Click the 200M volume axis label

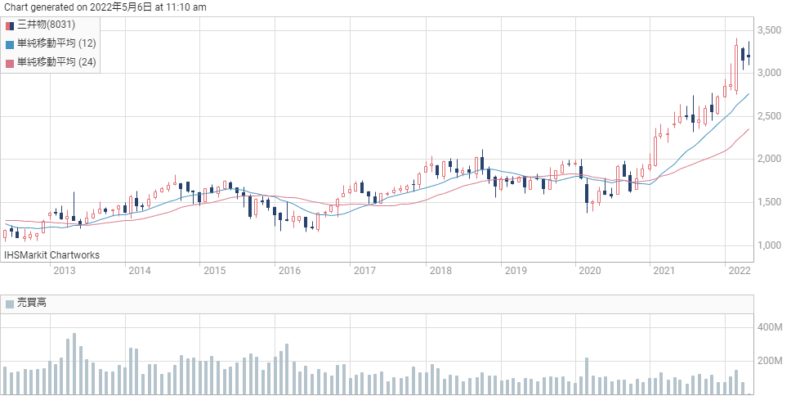(770, 361)
